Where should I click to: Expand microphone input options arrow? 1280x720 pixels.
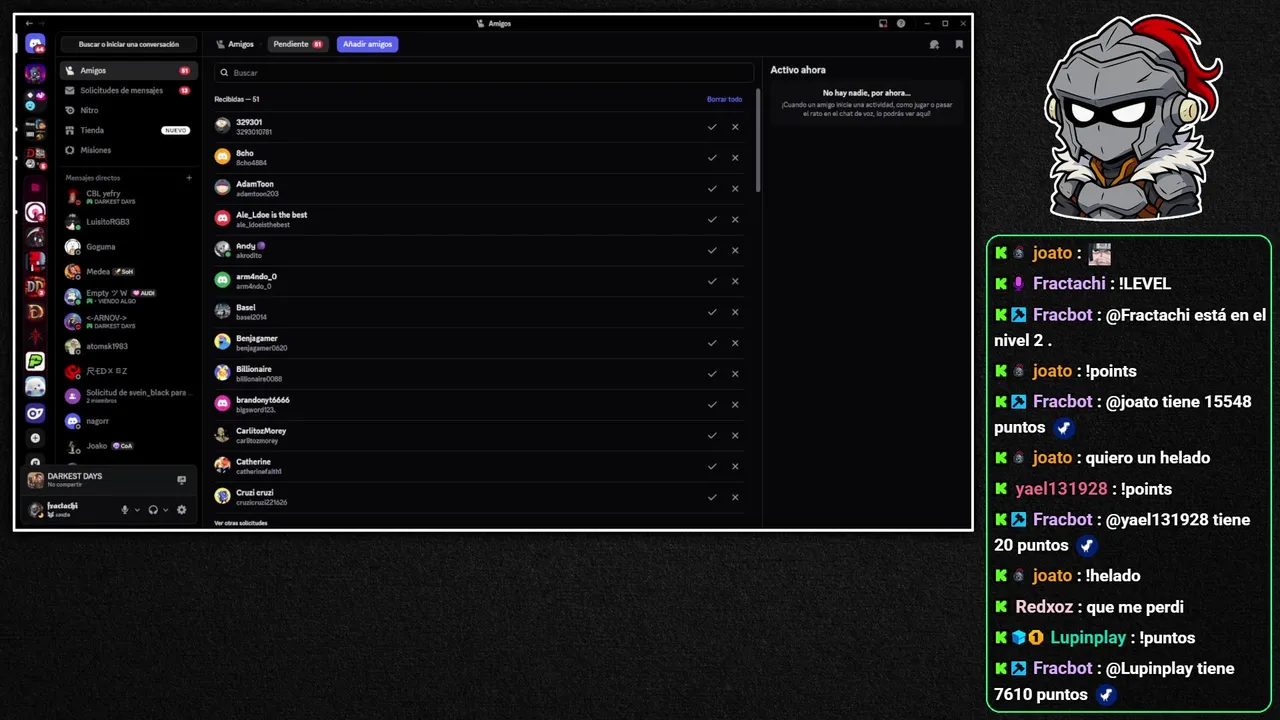tap(137, 510)
